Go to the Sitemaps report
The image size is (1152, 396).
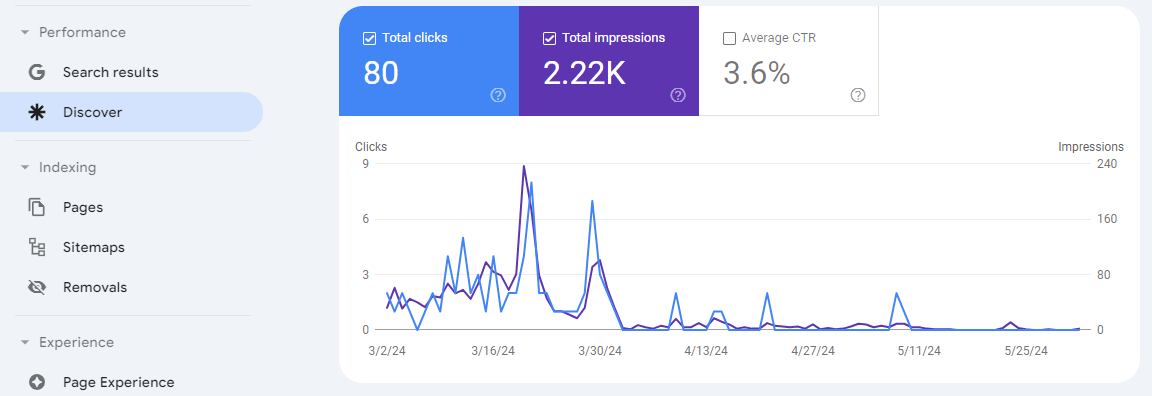point(131,247)
